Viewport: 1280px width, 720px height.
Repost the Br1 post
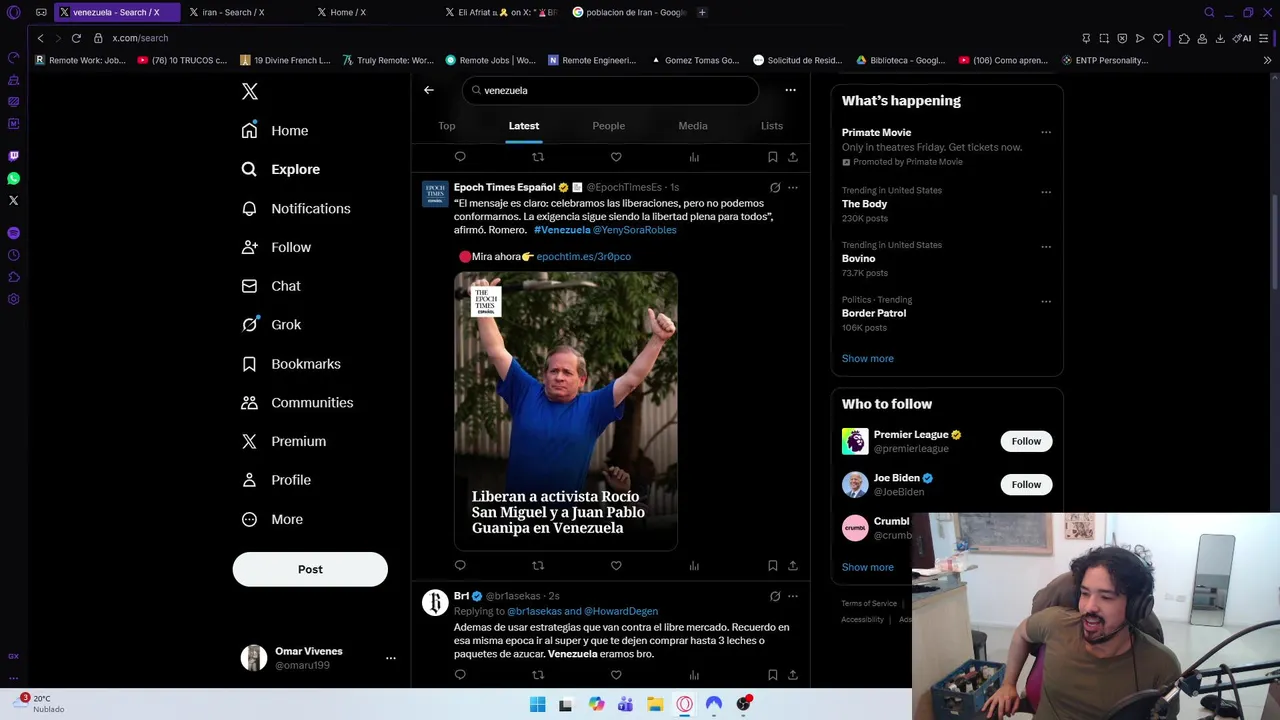pos(538,675)
